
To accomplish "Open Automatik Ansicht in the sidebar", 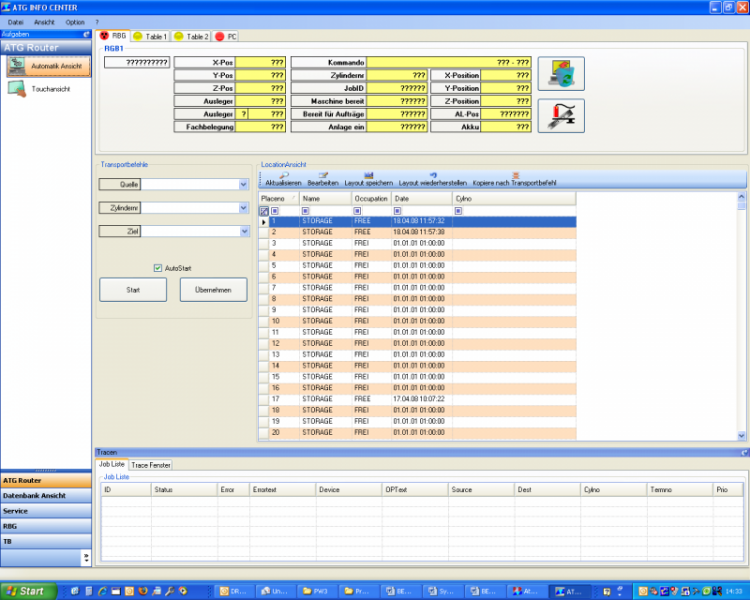I will (x=47, y=65).
